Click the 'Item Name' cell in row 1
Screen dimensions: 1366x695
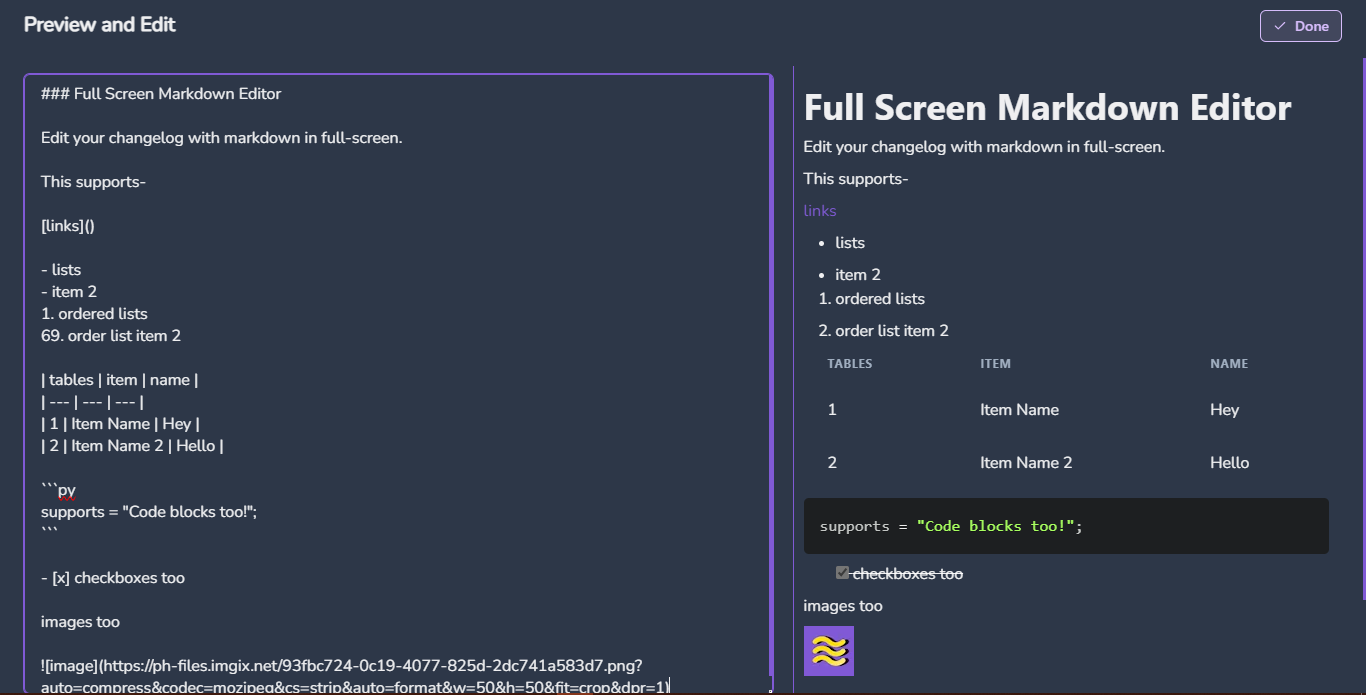click(1019, 410)
